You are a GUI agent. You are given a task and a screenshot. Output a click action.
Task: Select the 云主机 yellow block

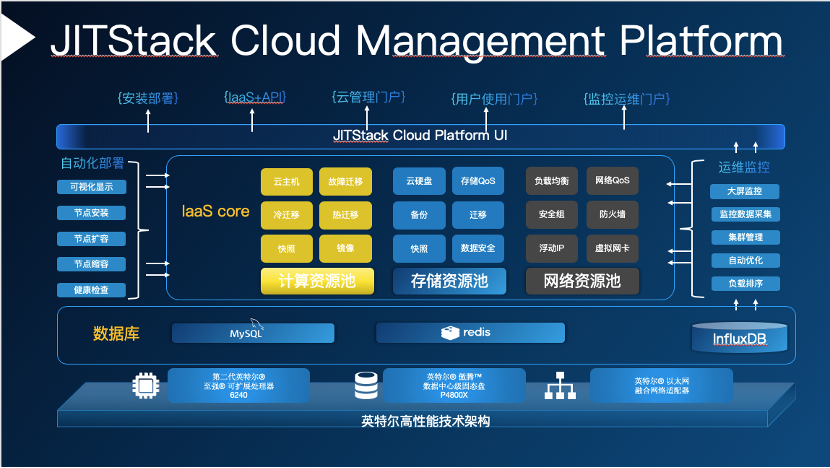(x=286, y=182)
